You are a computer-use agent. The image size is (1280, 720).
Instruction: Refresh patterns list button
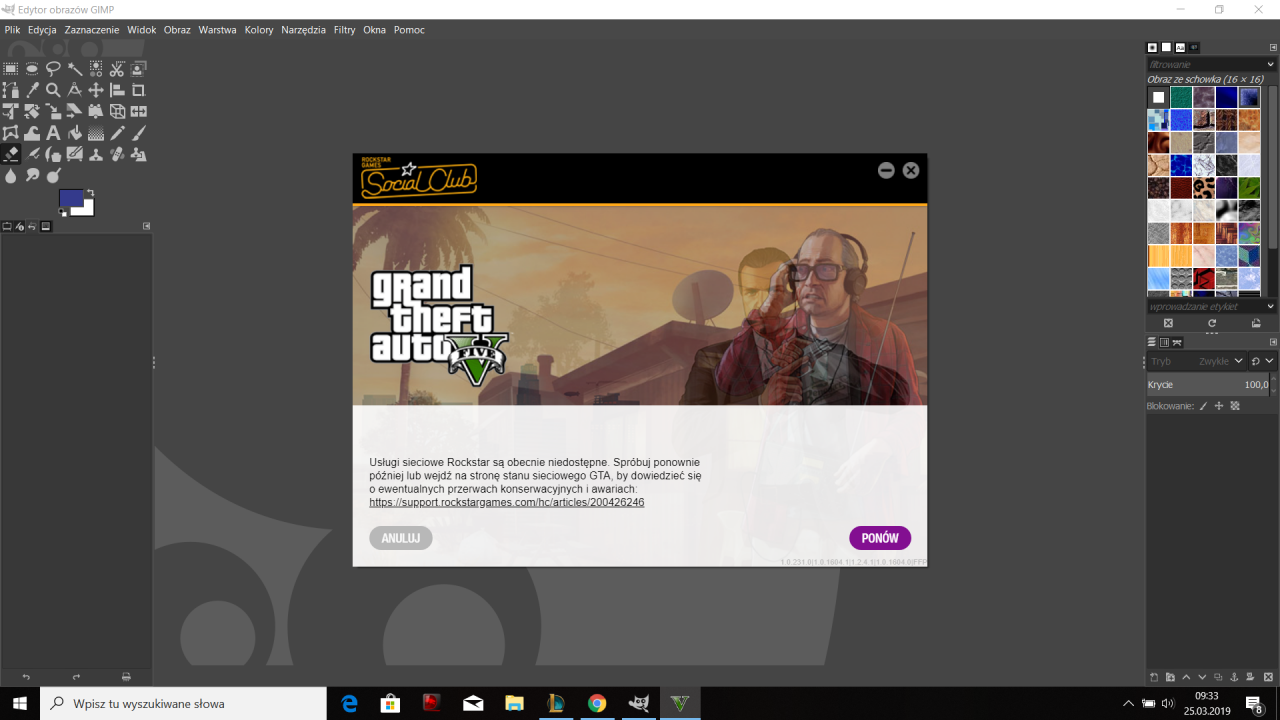(x=1212, y=323)
